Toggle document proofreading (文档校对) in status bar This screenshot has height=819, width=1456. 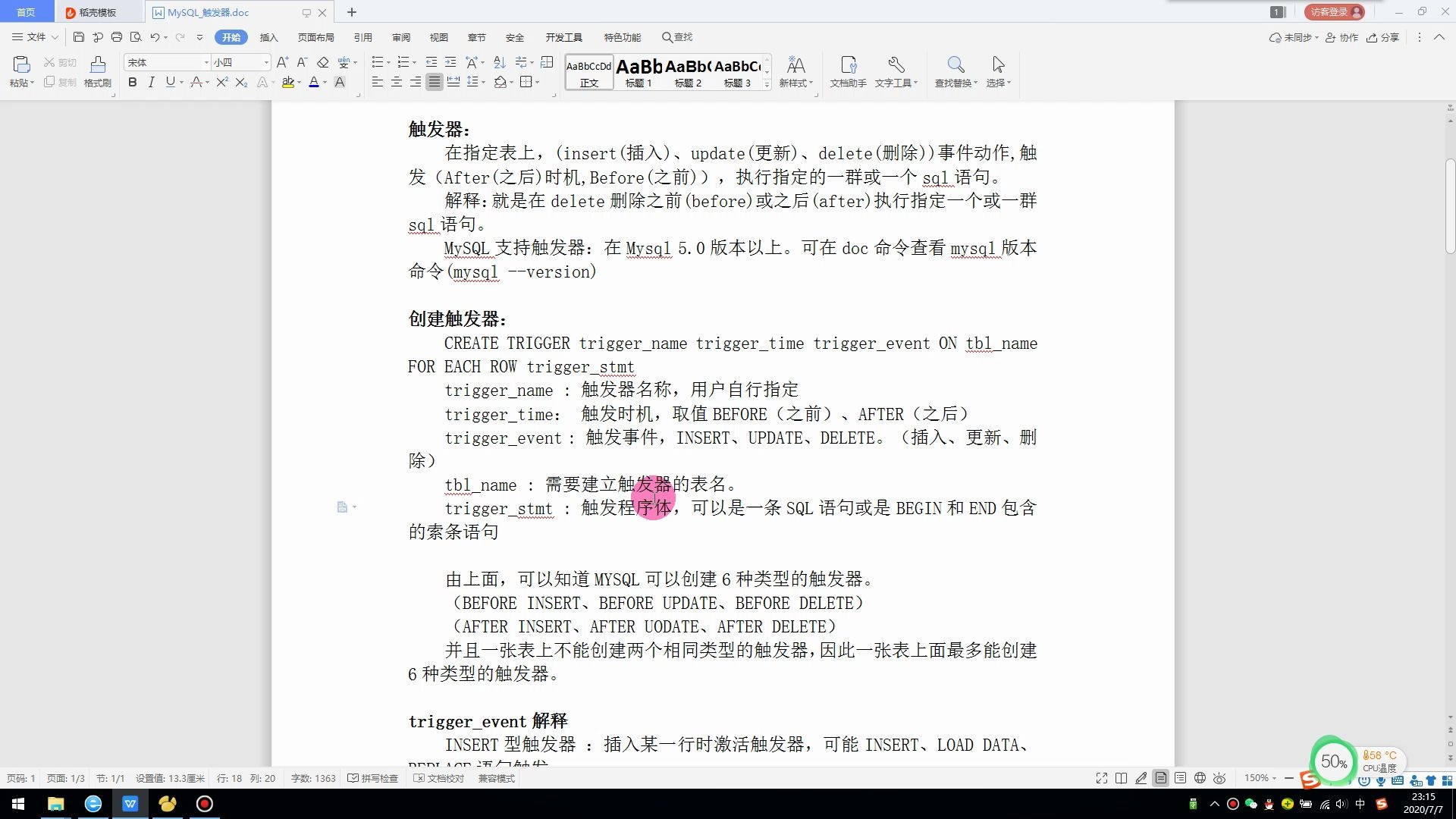point(439,778)
